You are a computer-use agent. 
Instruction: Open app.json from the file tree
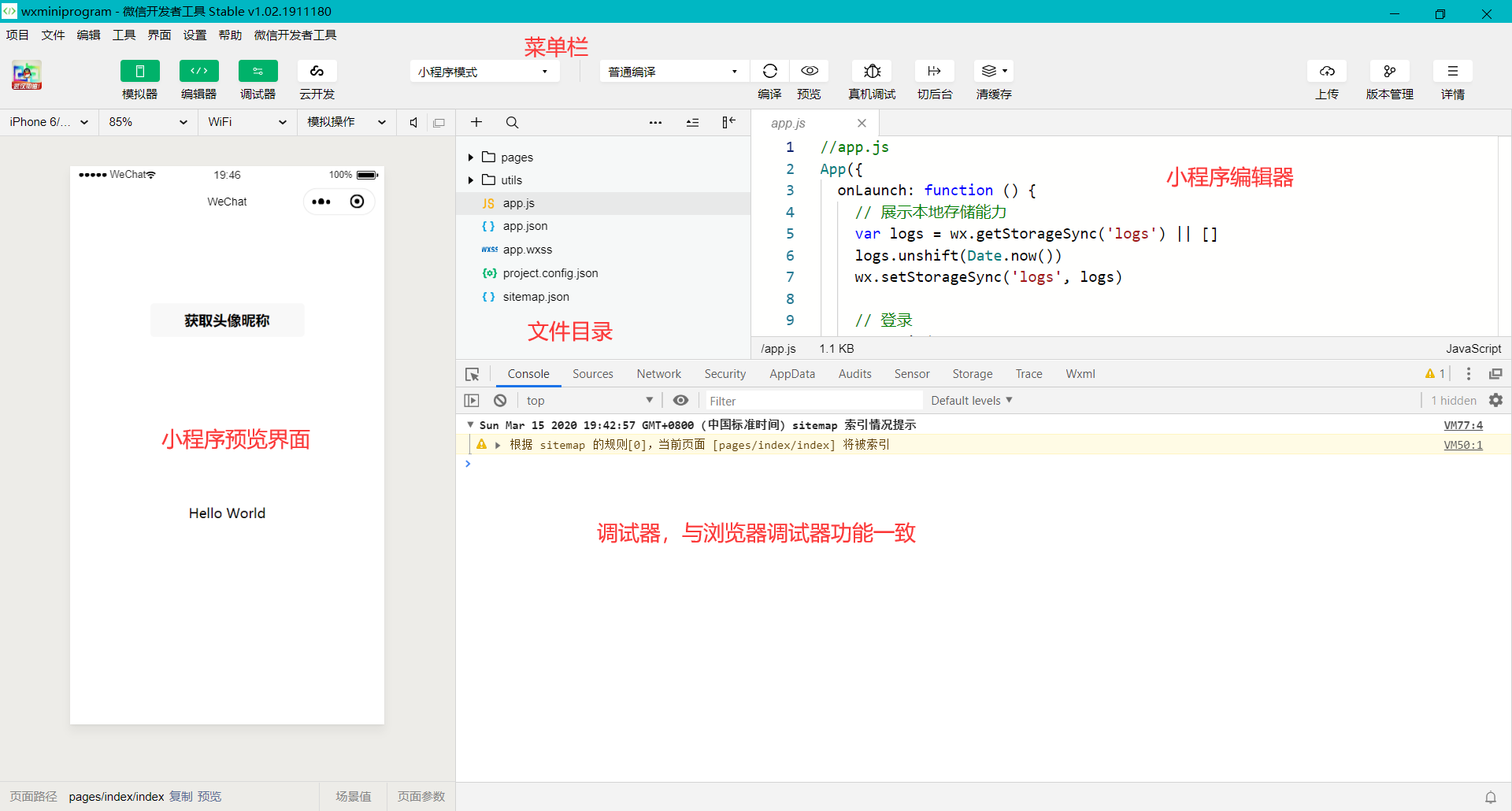click(603, 226)
